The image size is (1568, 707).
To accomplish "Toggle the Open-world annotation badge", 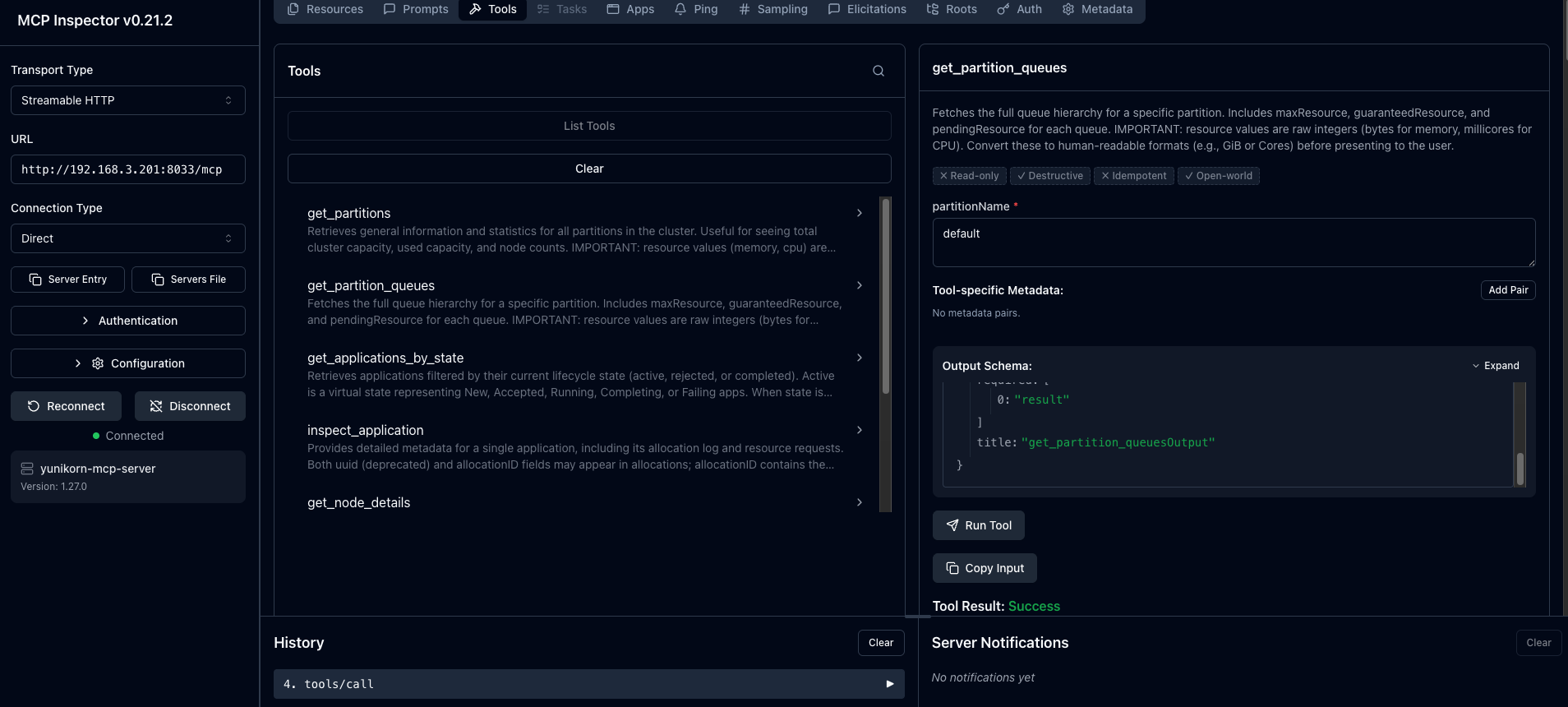I will click(x=1219, y=176).
